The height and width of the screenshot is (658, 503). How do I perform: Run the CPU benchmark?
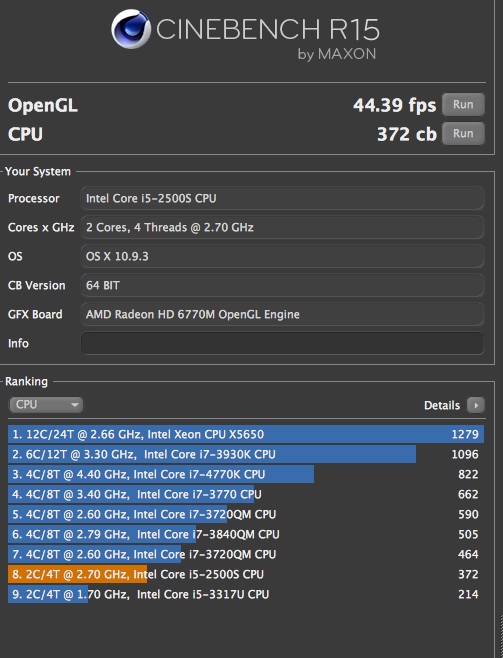pos(463,133)
